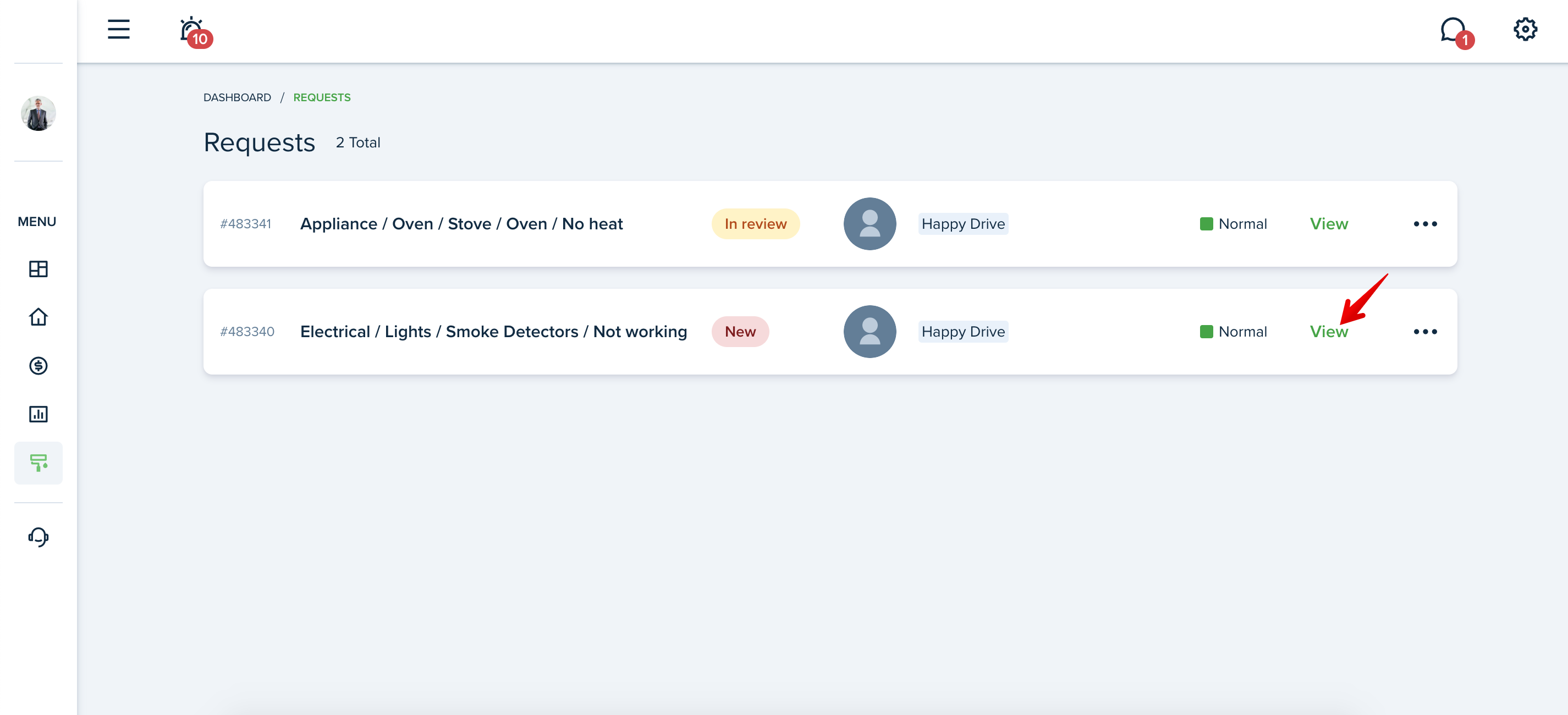The image size is (1568, 715).
Task: Click Happy Drive tag on request #483341
Action: tap(963, 224)
